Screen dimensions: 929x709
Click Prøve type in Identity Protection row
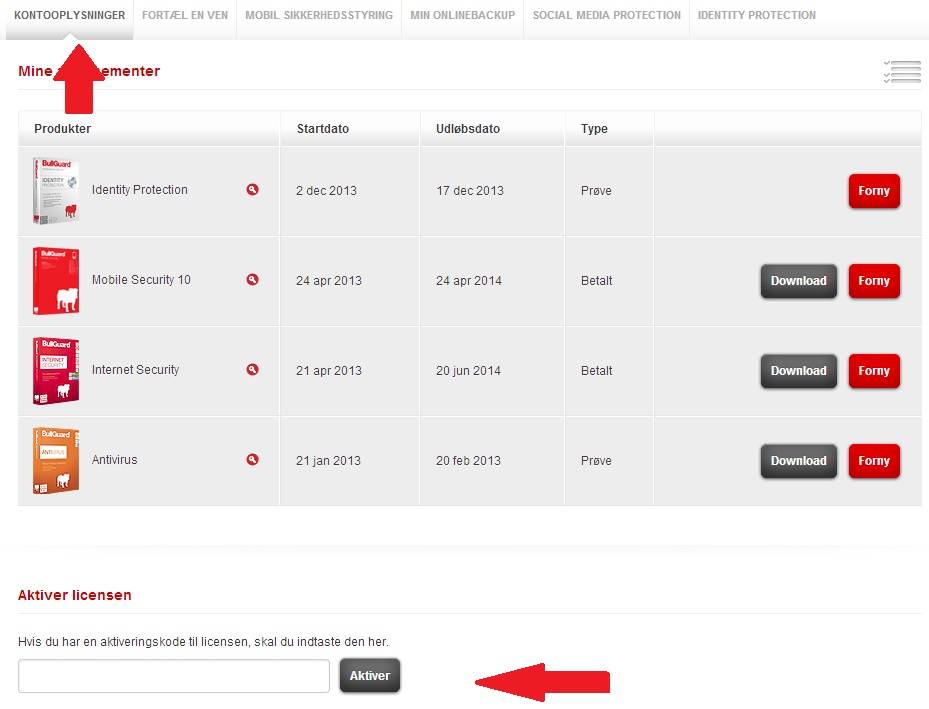pyautogui.click(x=596, y=191)
